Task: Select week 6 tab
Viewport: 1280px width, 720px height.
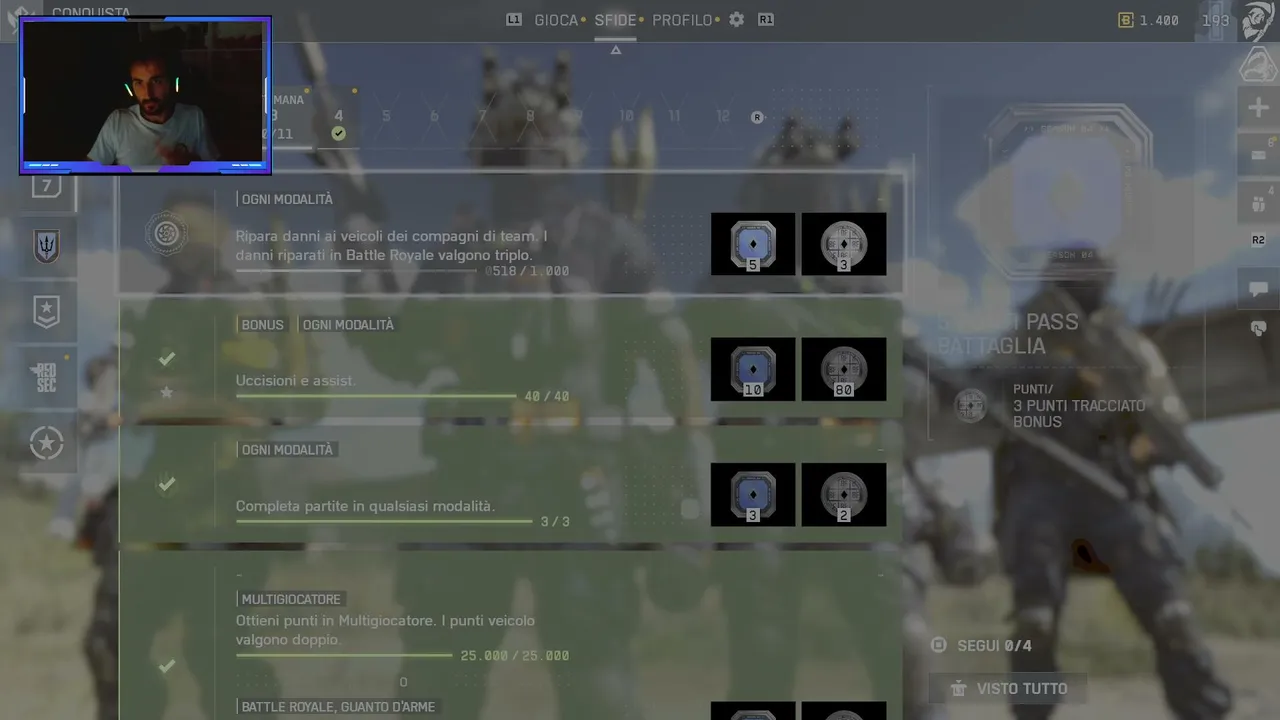Action: pos(434,116)
